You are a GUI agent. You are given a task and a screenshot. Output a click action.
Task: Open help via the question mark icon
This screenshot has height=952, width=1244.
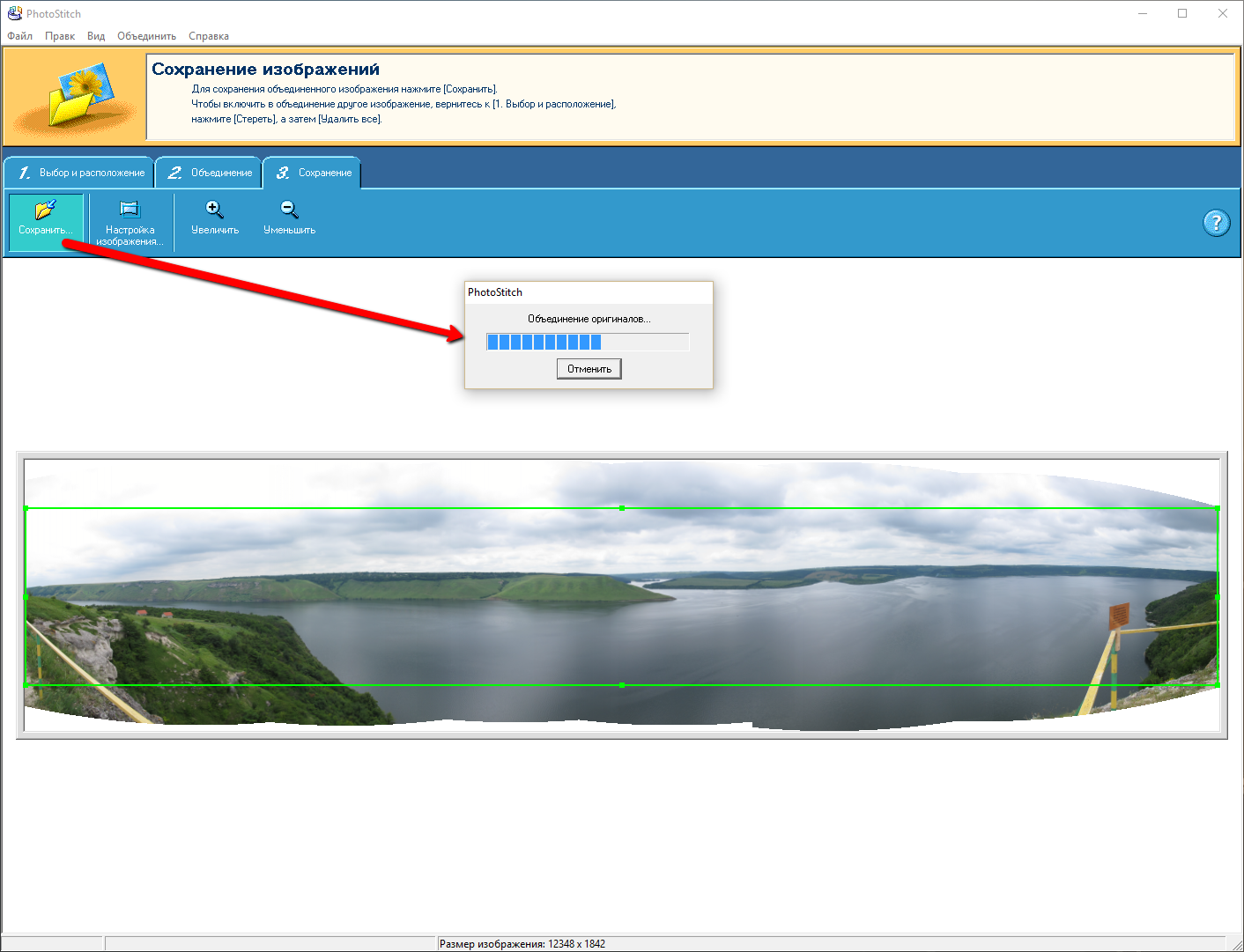point(1216,223)
